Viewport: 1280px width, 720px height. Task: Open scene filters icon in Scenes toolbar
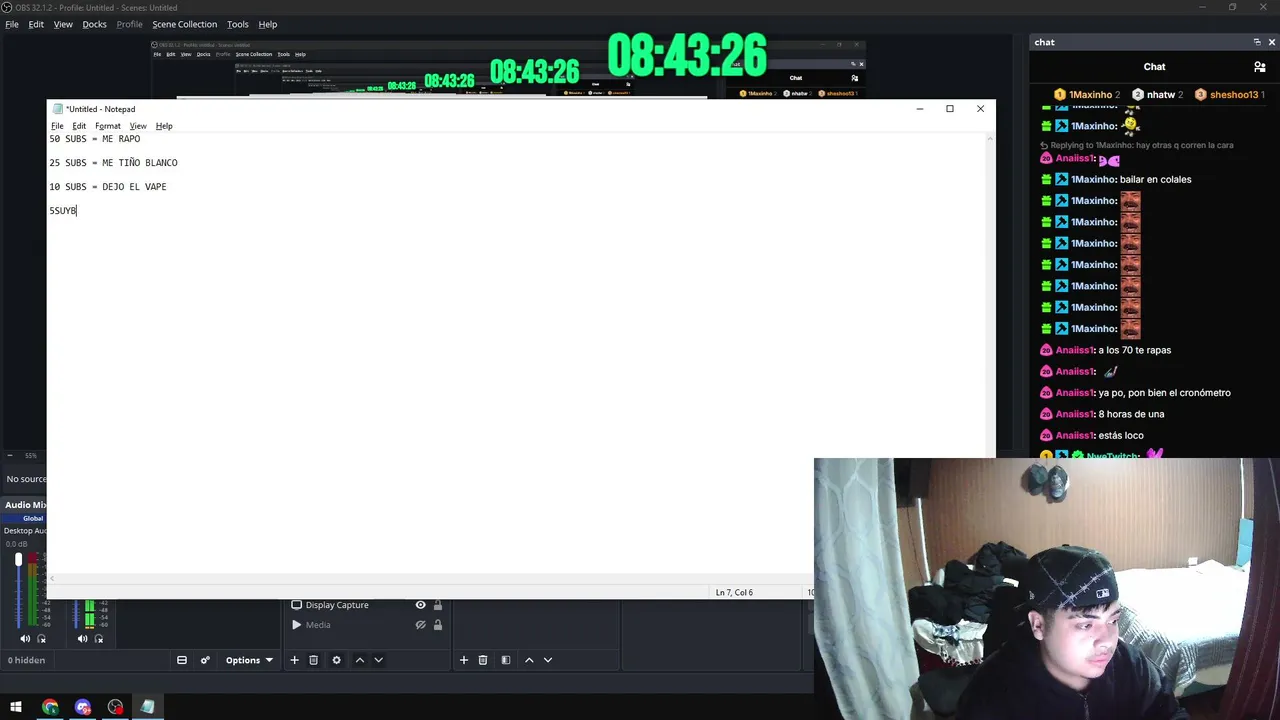[x=506, y=660]
